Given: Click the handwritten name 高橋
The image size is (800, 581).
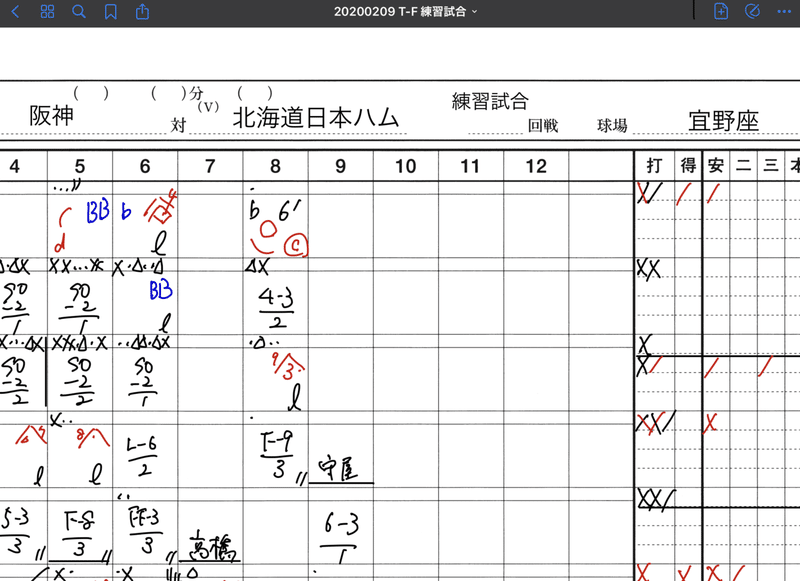Looking at the screenshot, I should coord(213,546).
